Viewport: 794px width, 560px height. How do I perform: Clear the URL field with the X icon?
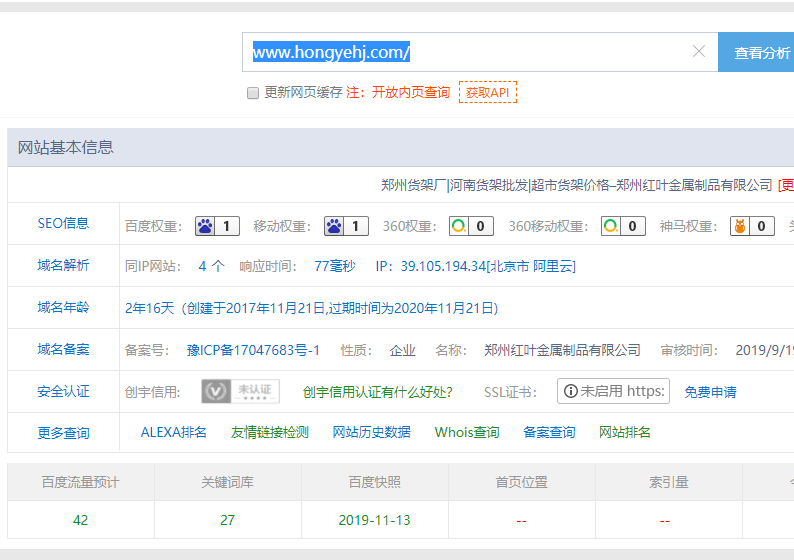(699, 52)
